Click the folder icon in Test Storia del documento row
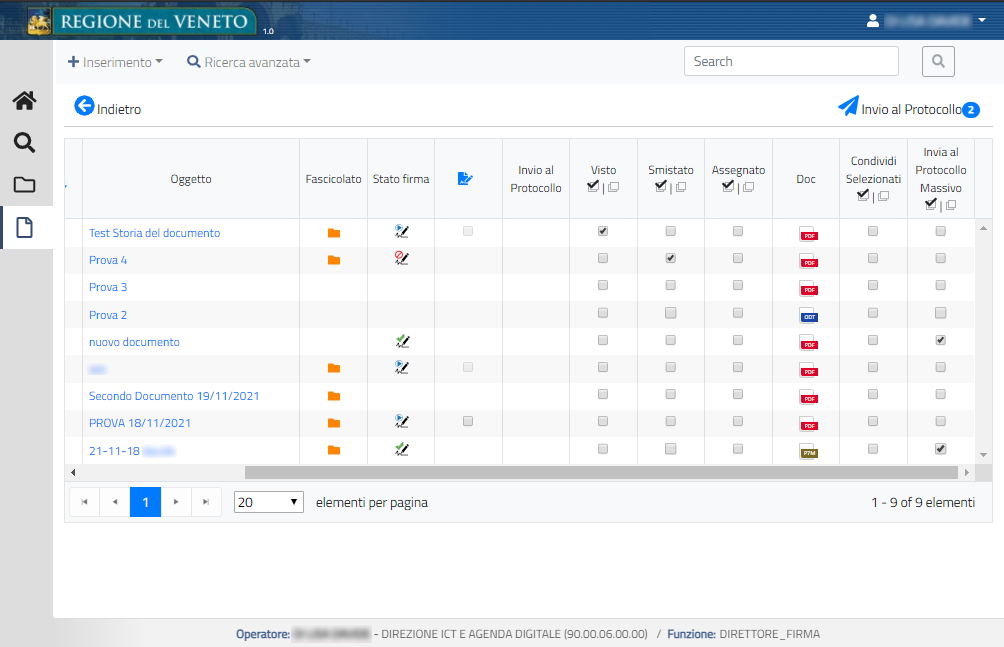Image resolution: width=1004 pixels, height=647 pixels. coord(334,233)
